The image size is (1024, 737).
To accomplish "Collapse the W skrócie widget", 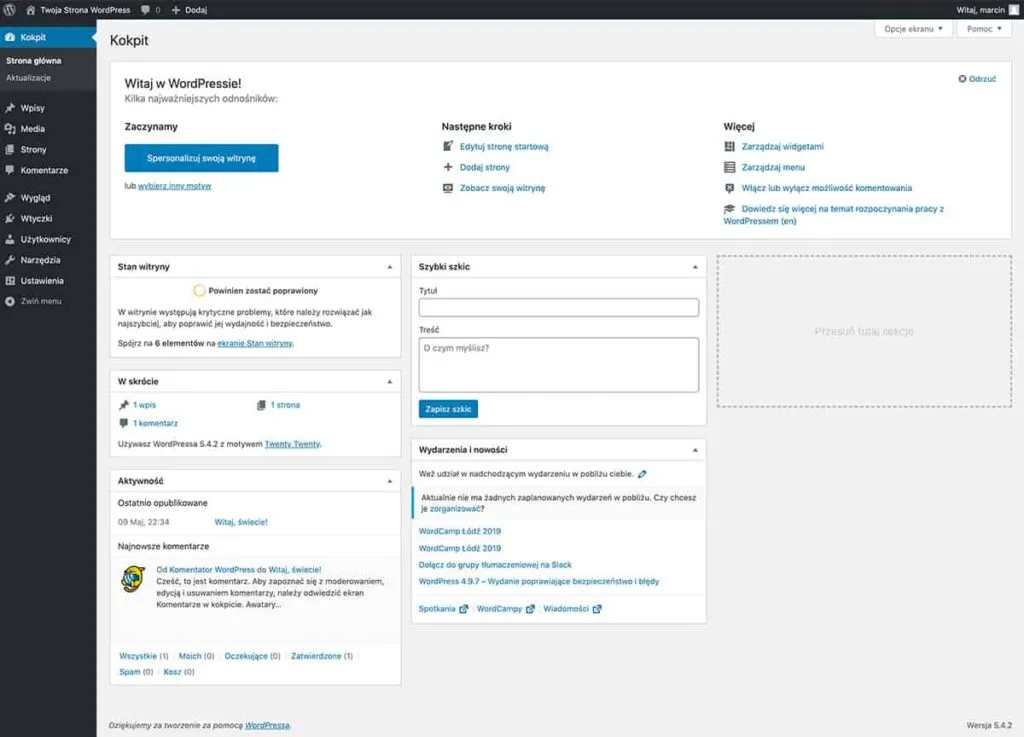I will coord(391,381).
